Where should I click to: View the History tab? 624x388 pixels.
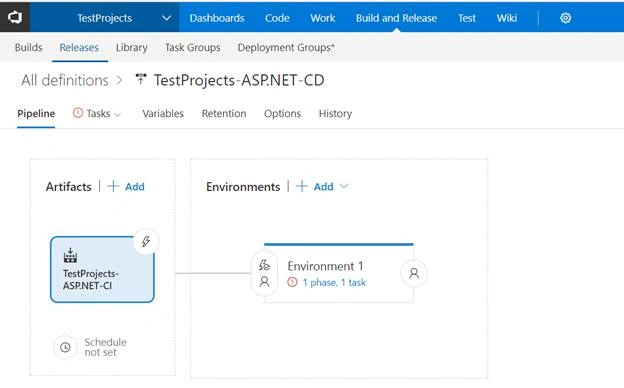coord(335,113)
